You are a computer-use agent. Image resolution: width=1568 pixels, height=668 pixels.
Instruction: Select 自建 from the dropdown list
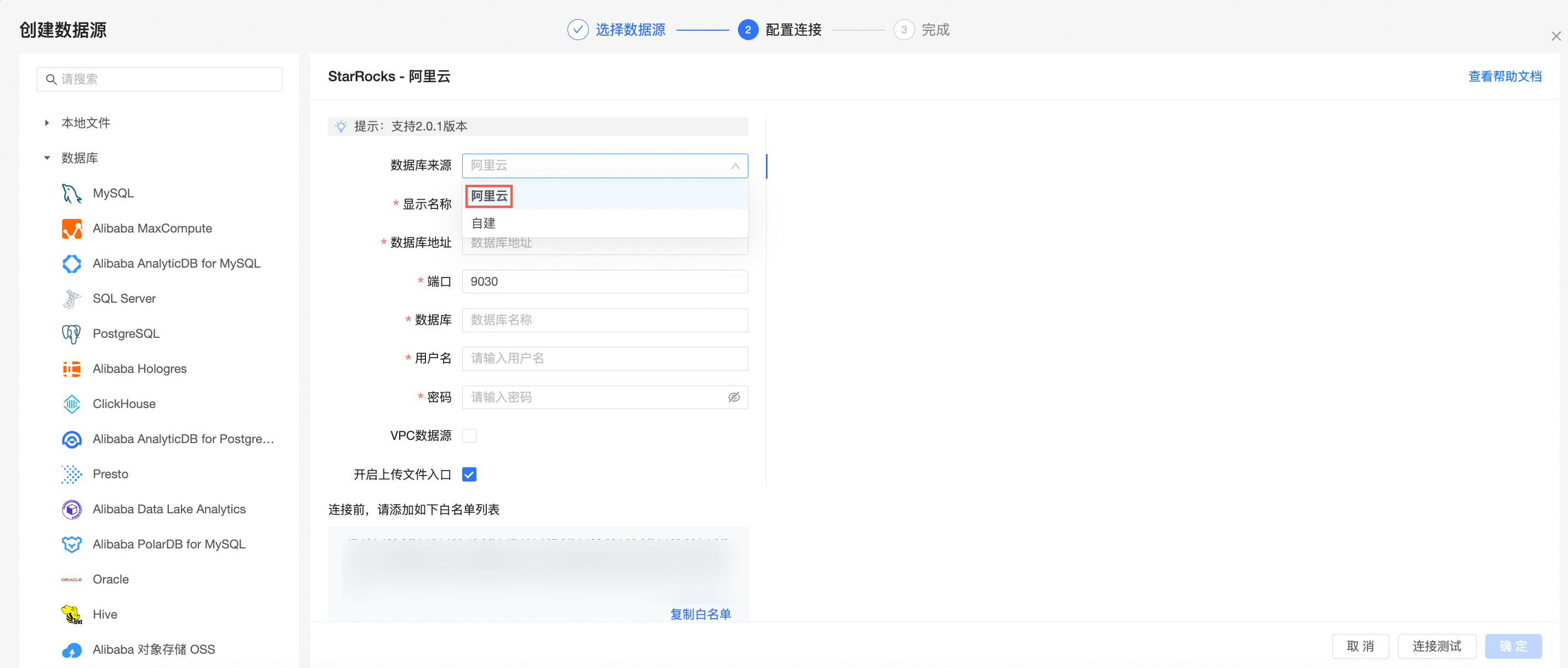click(x=605, y=223)
